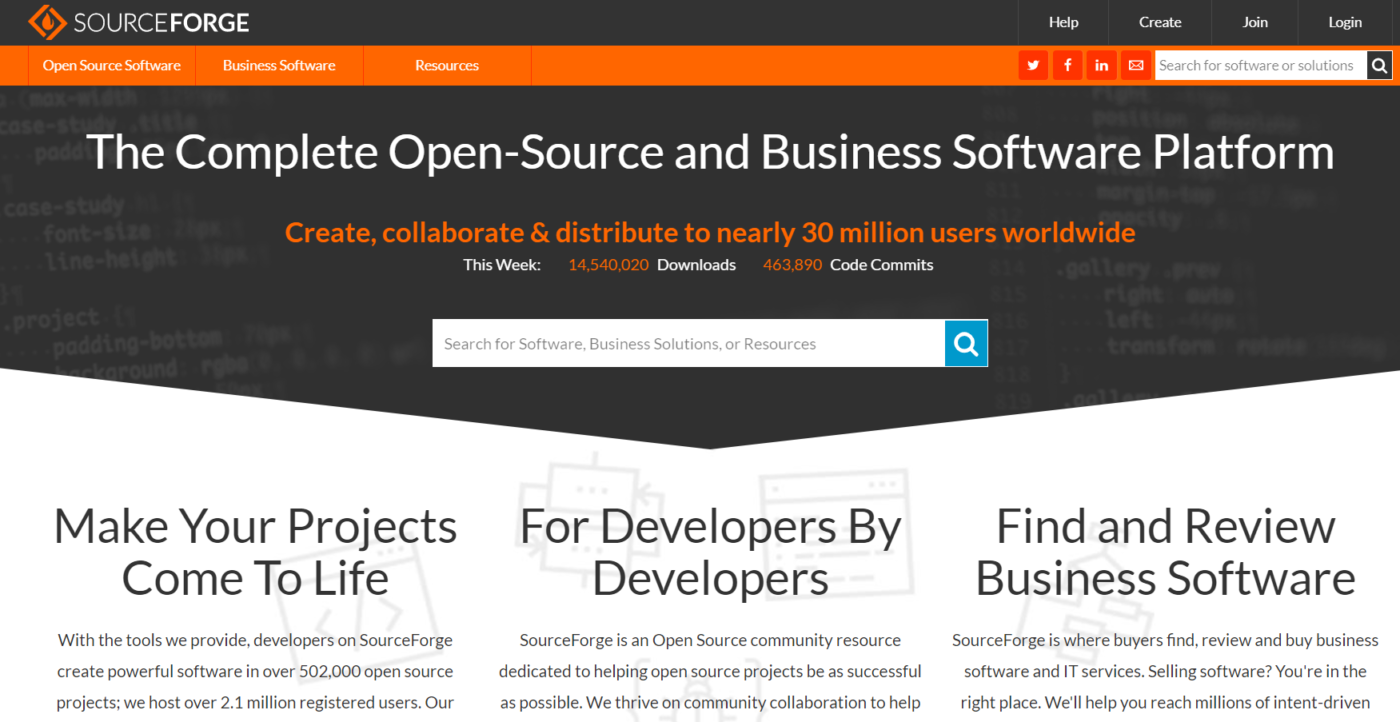This screenshot has height=722, width=1400.
Task: Click the SourceForge logo
Action: (x=139, y=21)
